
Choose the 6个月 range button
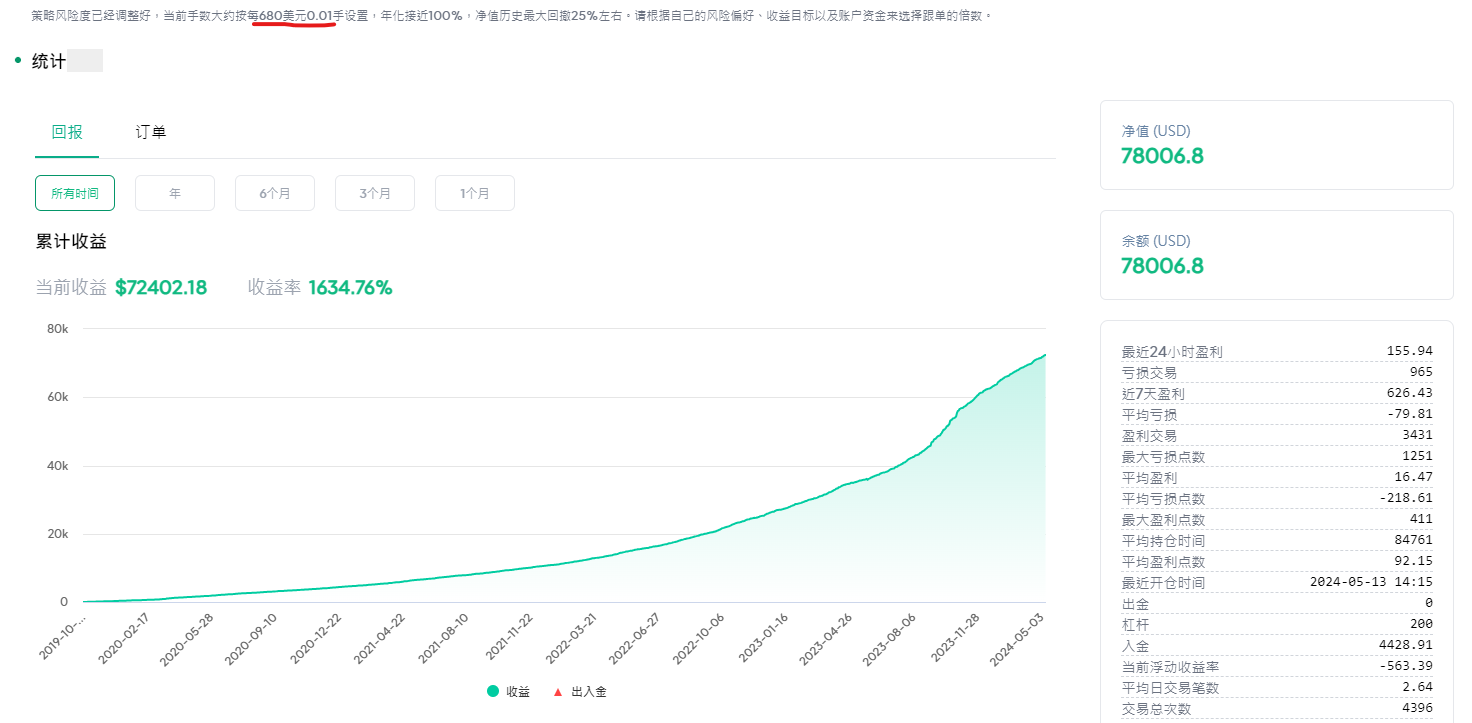click(275, 193)
